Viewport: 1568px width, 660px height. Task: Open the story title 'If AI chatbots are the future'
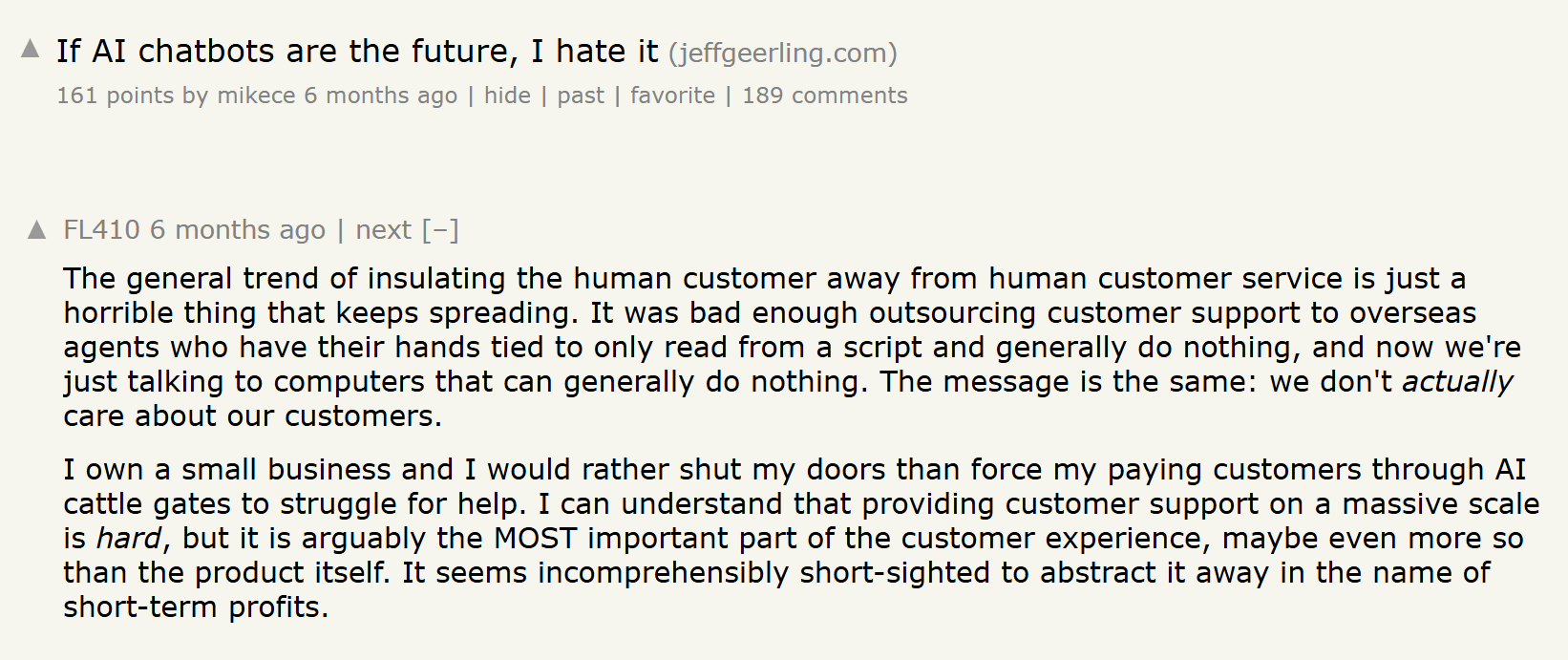(x=357, y=52)
